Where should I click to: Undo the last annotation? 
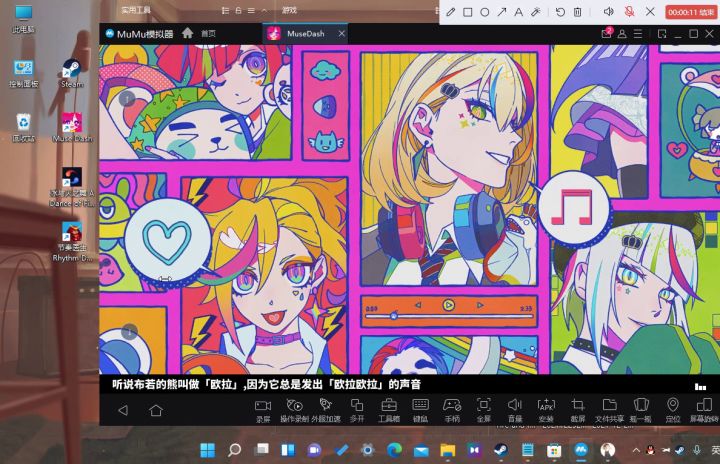tap(560, 12)
